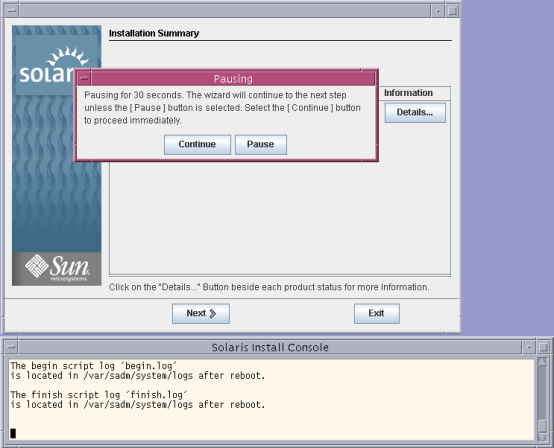Image resolution: width=554 pixels, height=448 pixels.
Task: Exit the installation wizard
Action: 377,313
